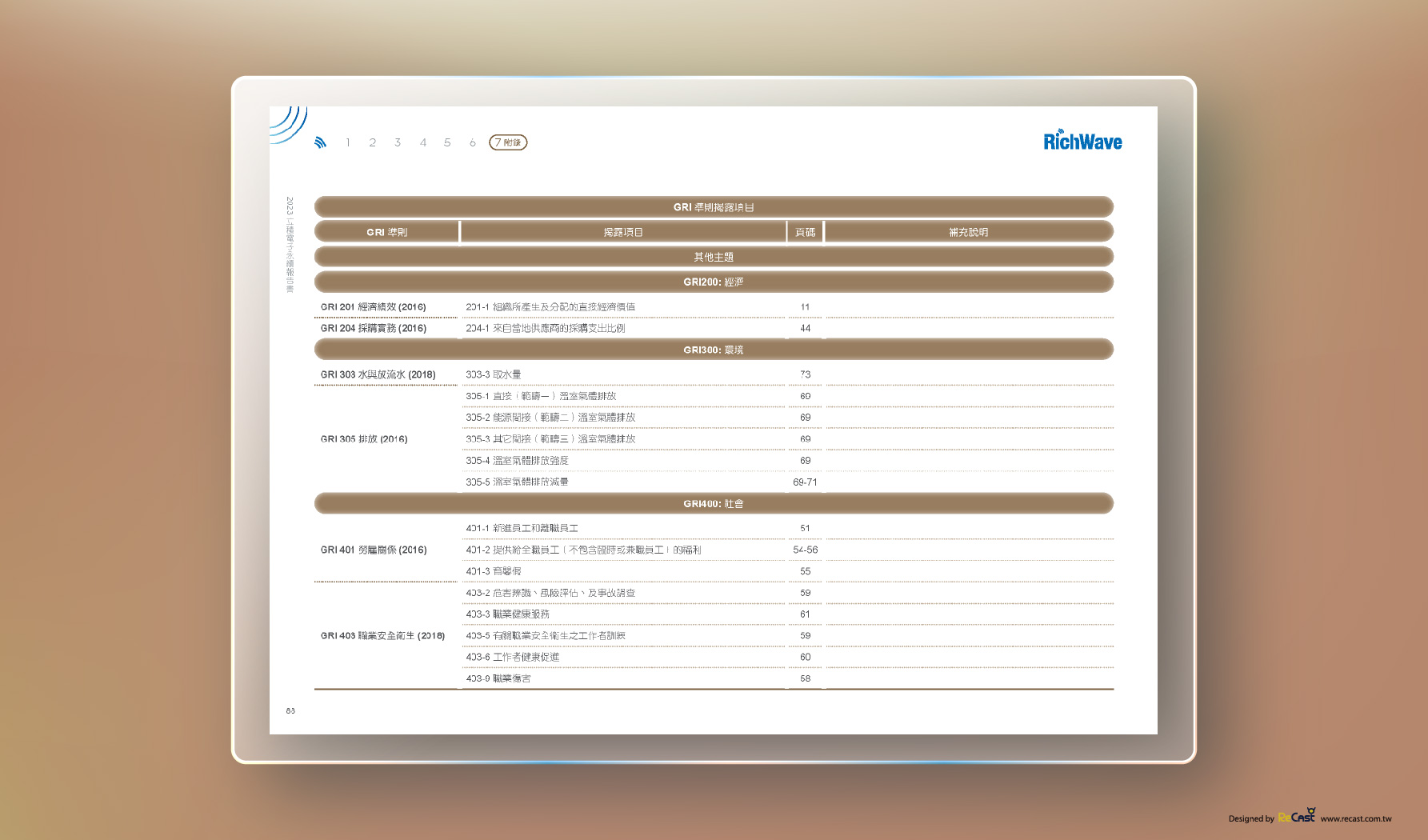Click page number 51 for 401-1
1428x840 pixels.
[805, 528]
